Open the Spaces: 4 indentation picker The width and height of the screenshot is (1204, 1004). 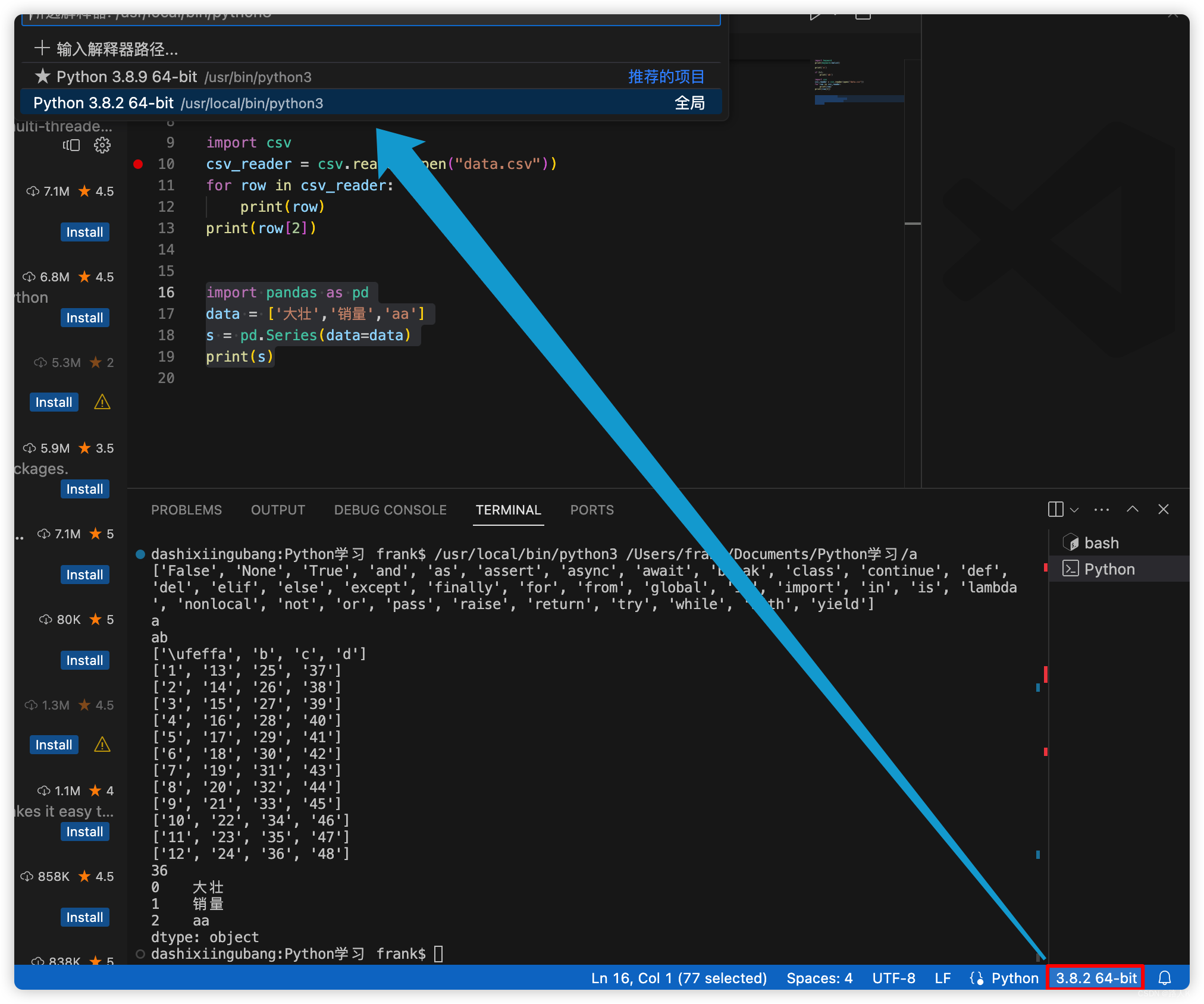(819, 978)
